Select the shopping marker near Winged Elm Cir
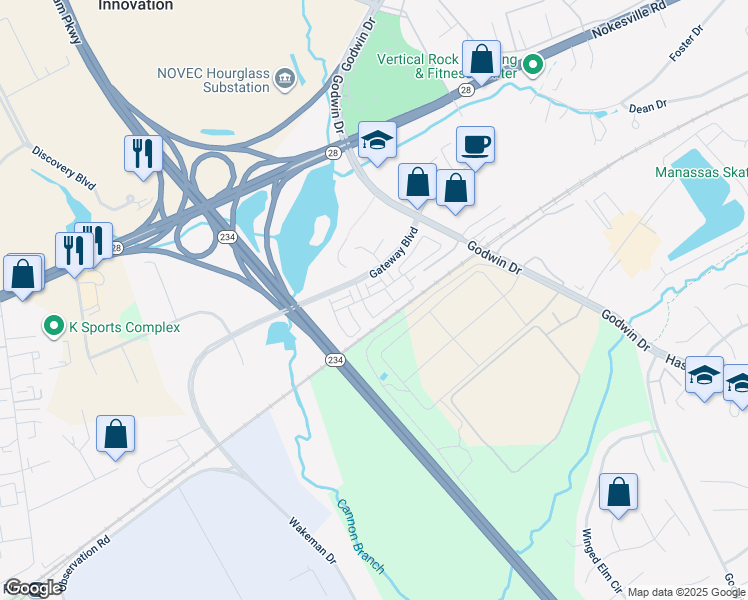 pos(618,493)
